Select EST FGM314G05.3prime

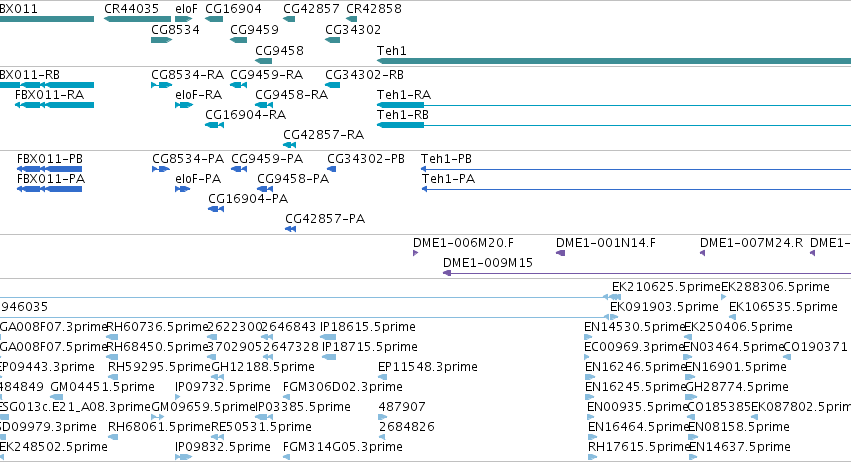click(342, 447)
